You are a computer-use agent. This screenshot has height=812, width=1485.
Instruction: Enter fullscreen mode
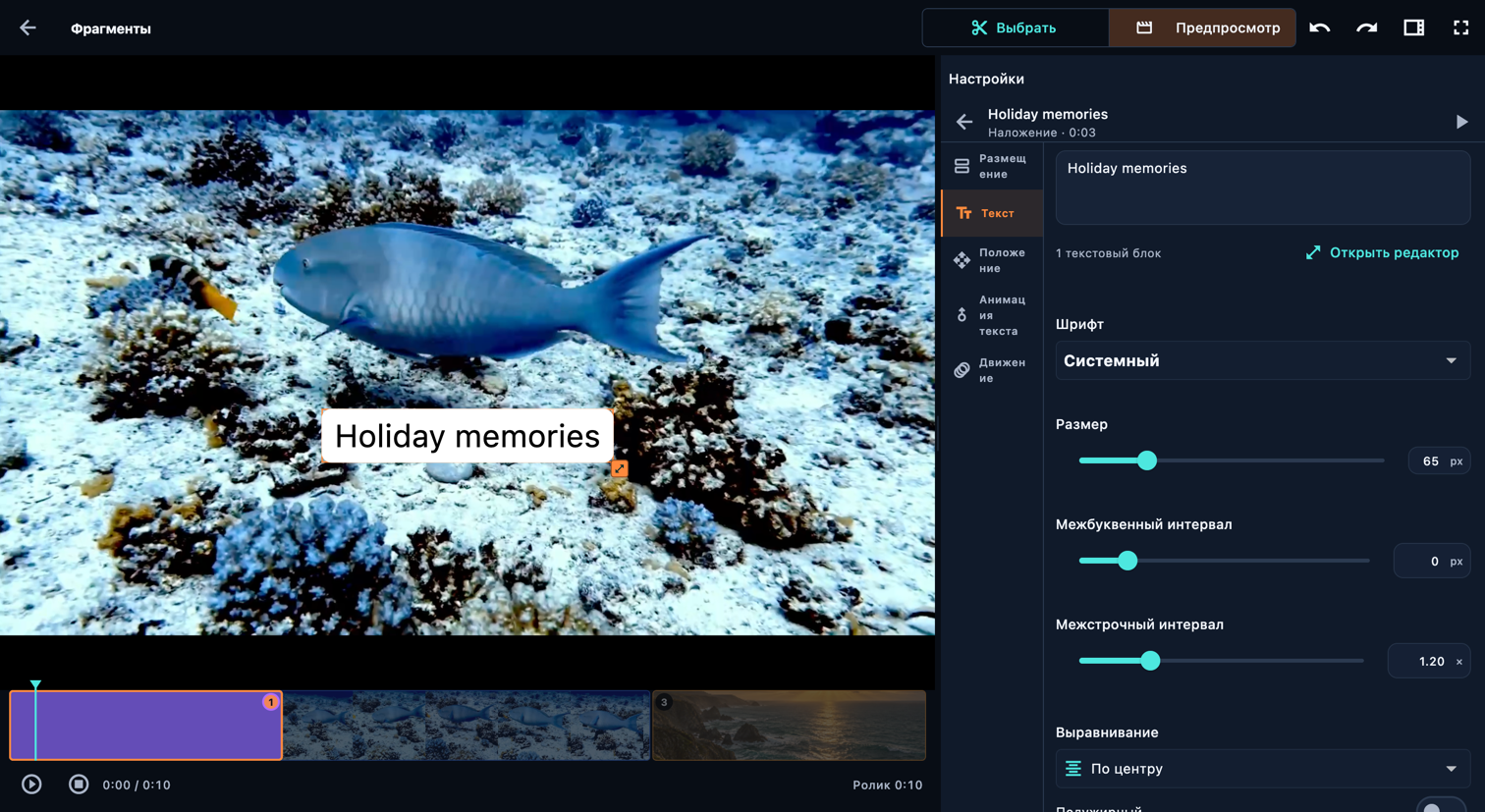click(1460, 27)
